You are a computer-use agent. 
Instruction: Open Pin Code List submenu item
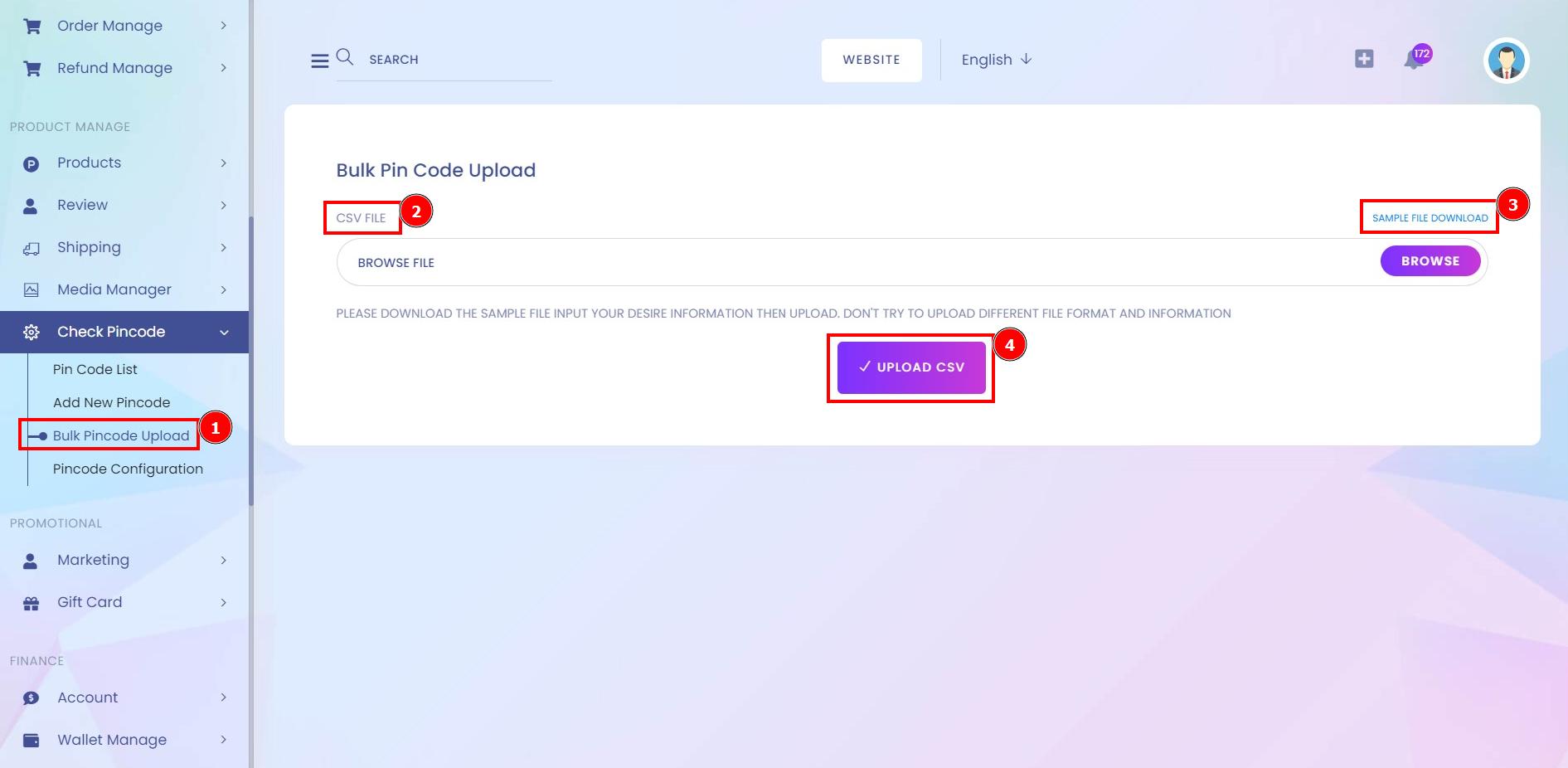tap(95, 370)
